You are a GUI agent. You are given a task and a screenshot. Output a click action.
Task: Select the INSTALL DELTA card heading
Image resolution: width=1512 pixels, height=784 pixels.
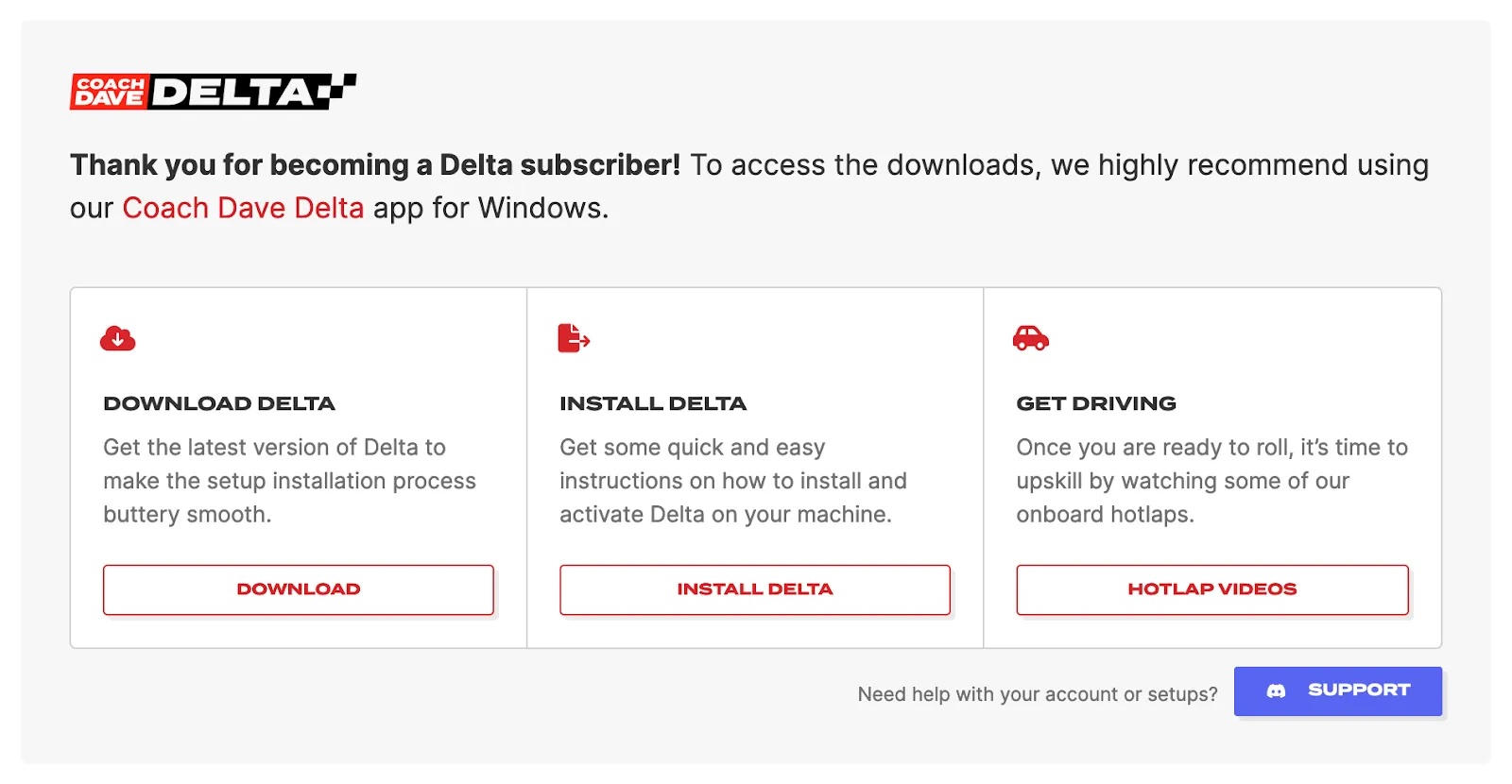tap(652, 402)
